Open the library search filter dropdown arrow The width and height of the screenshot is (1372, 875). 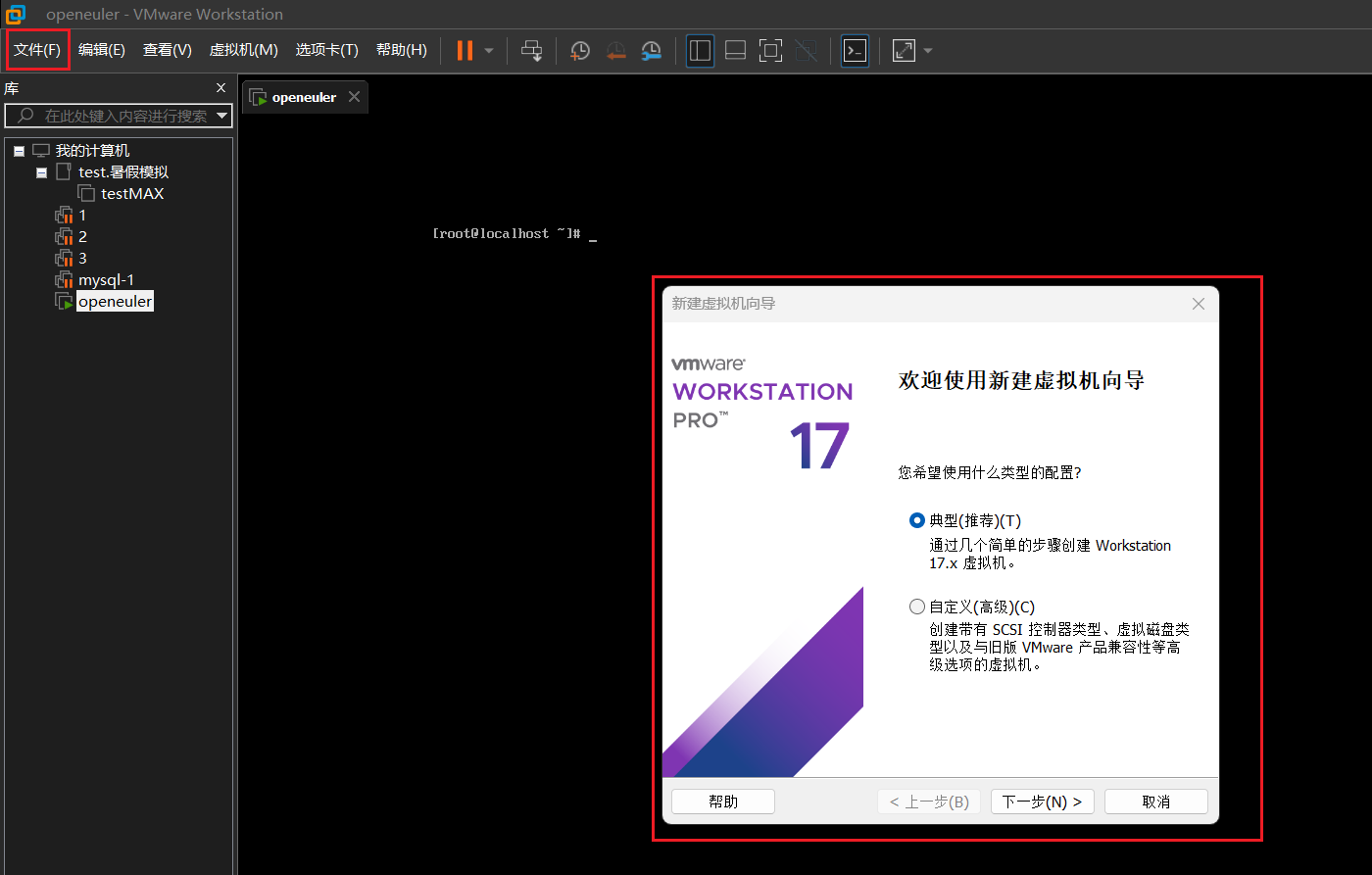[222, 116]
